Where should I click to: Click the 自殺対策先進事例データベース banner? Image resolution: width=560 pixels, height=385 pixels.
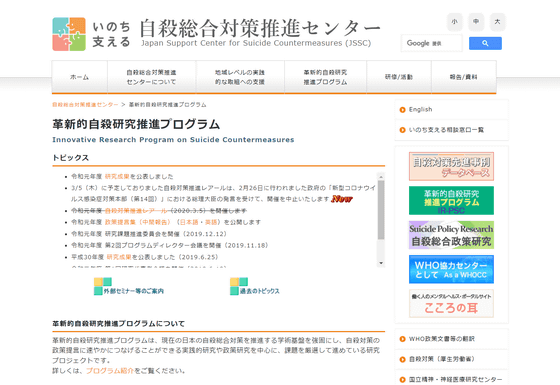451,166
